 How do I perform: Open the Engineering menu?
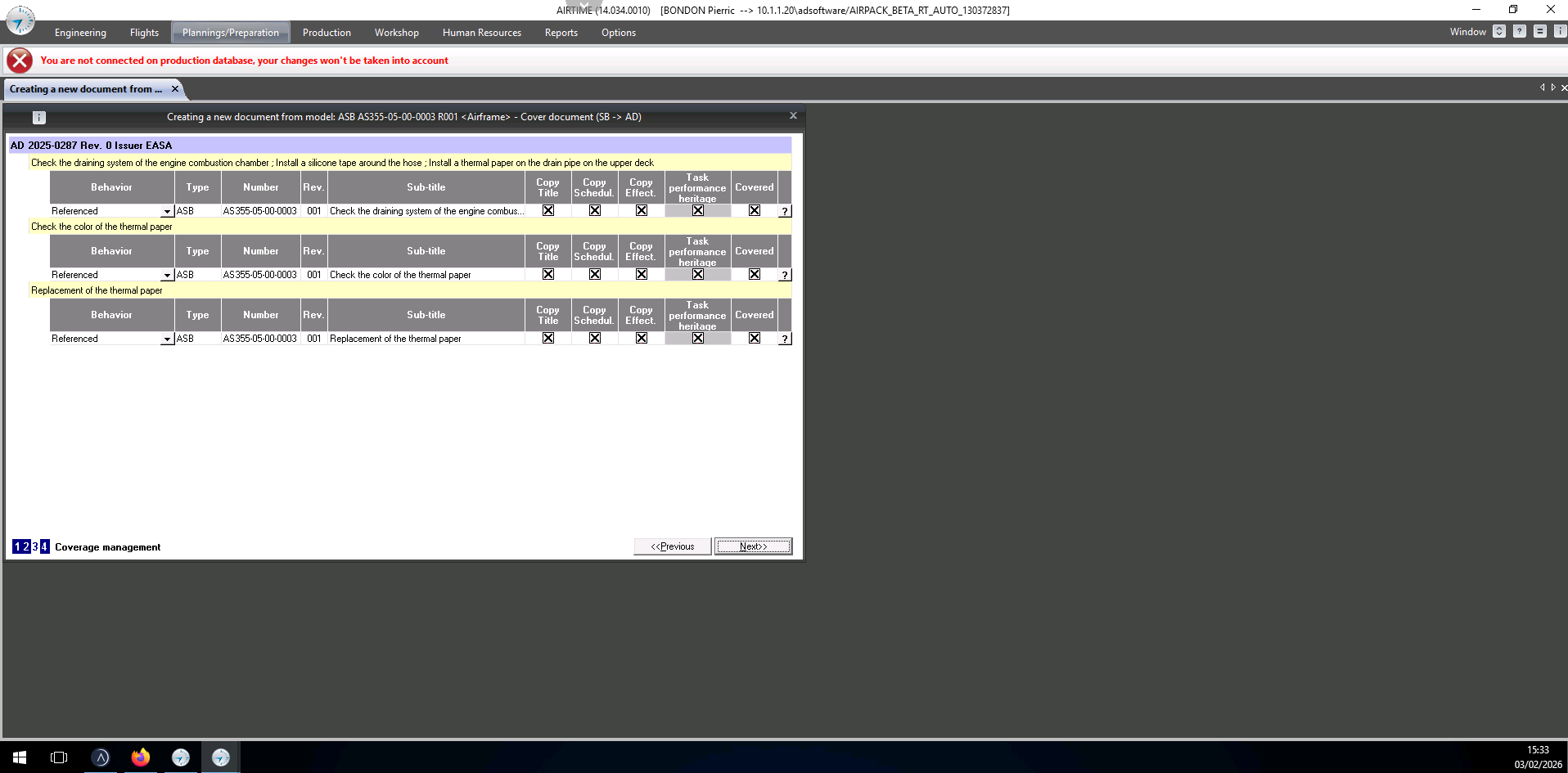pyautogui.click(x=80, y=33)
